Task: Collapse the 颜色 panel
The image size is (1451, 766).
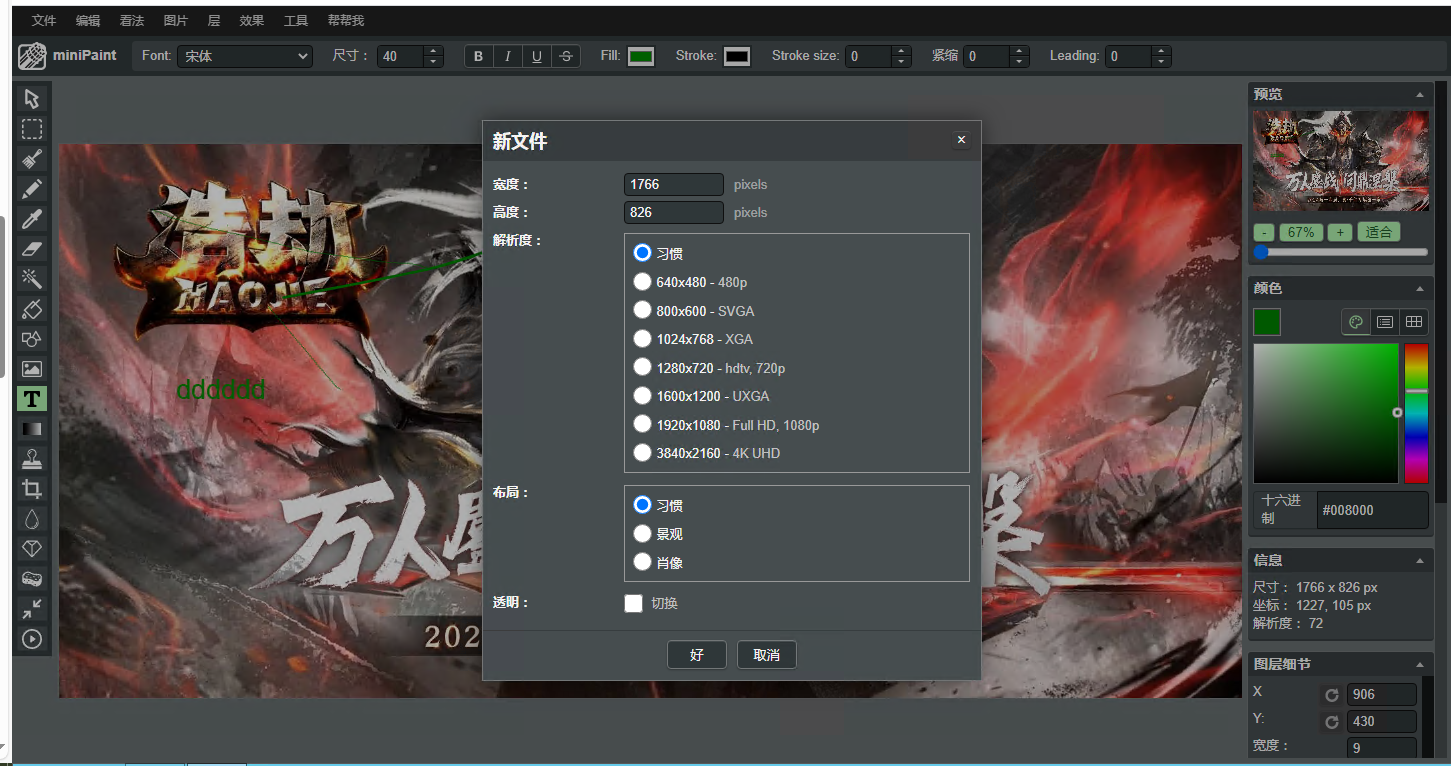Action: (x=1420, y=288)
